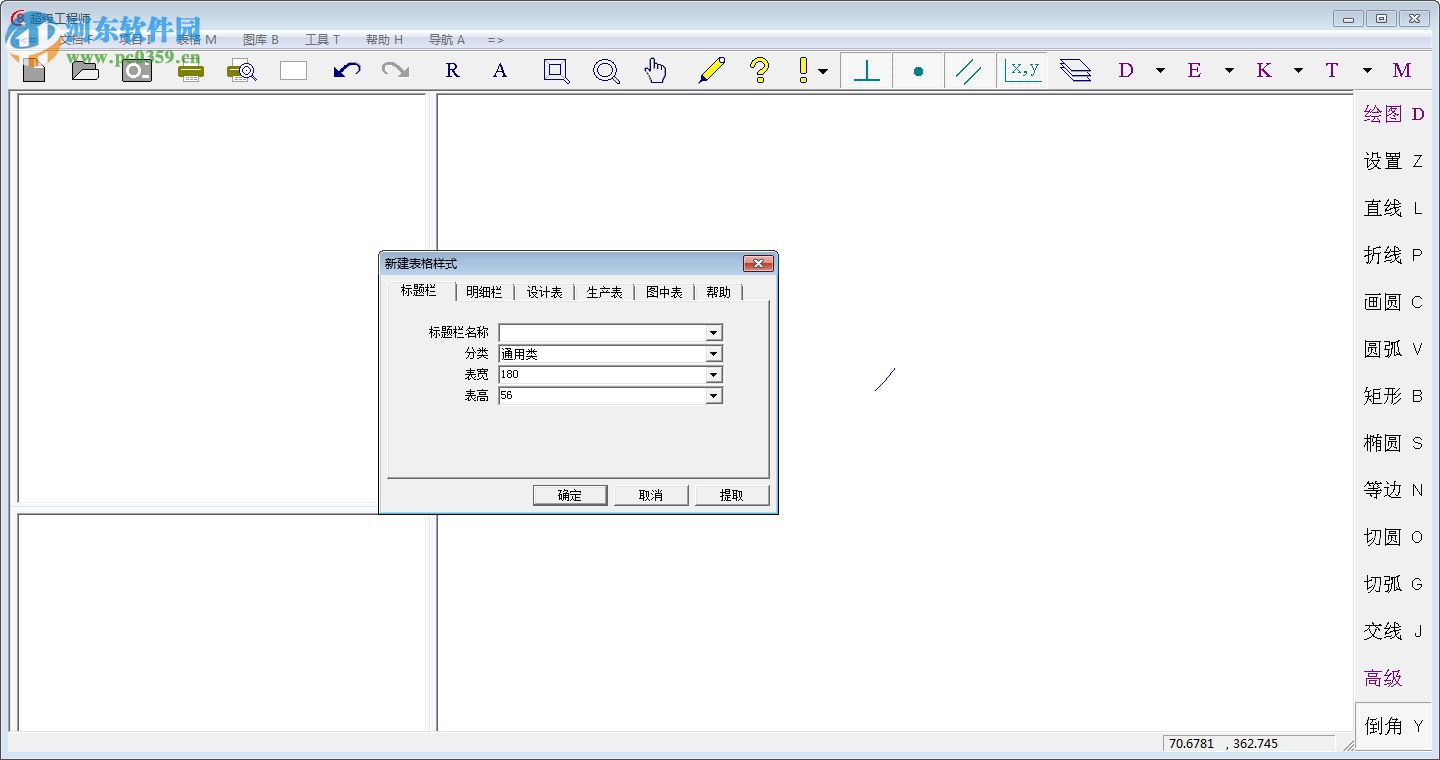Toggle the x,y coordinate button
1440x760 pixels.
coord(1022,70)
